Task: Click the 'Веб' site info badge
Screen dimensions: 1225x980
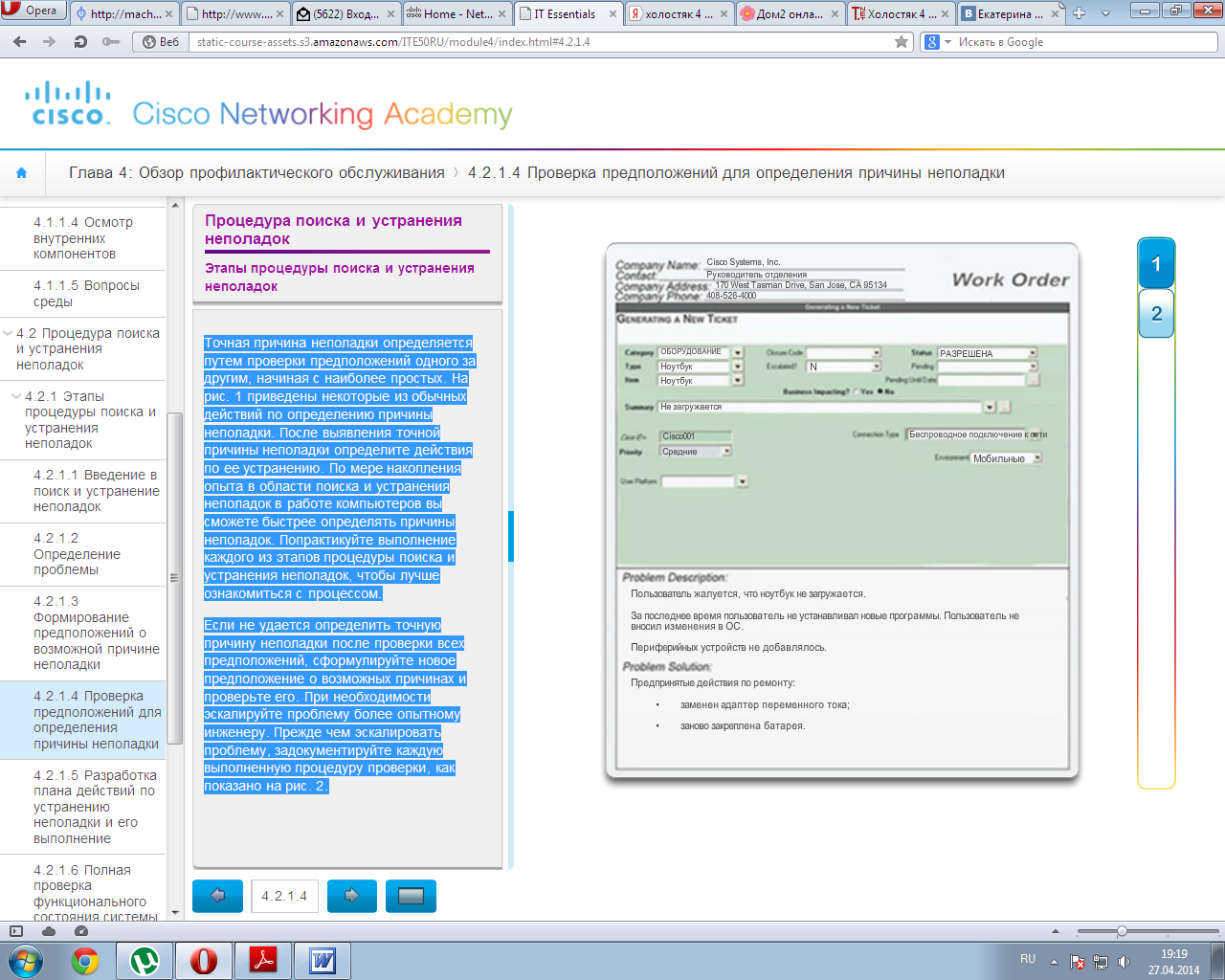Action: pos(160,42)
